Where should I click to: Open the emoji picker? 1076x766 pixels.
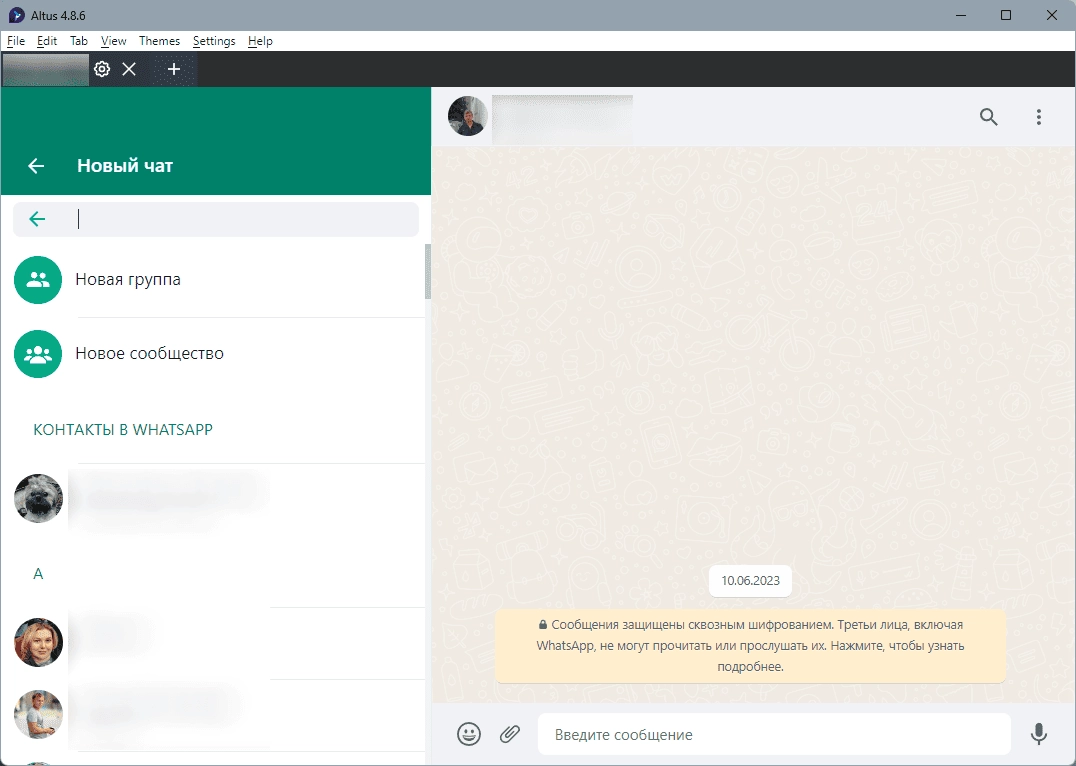[469, 734]
